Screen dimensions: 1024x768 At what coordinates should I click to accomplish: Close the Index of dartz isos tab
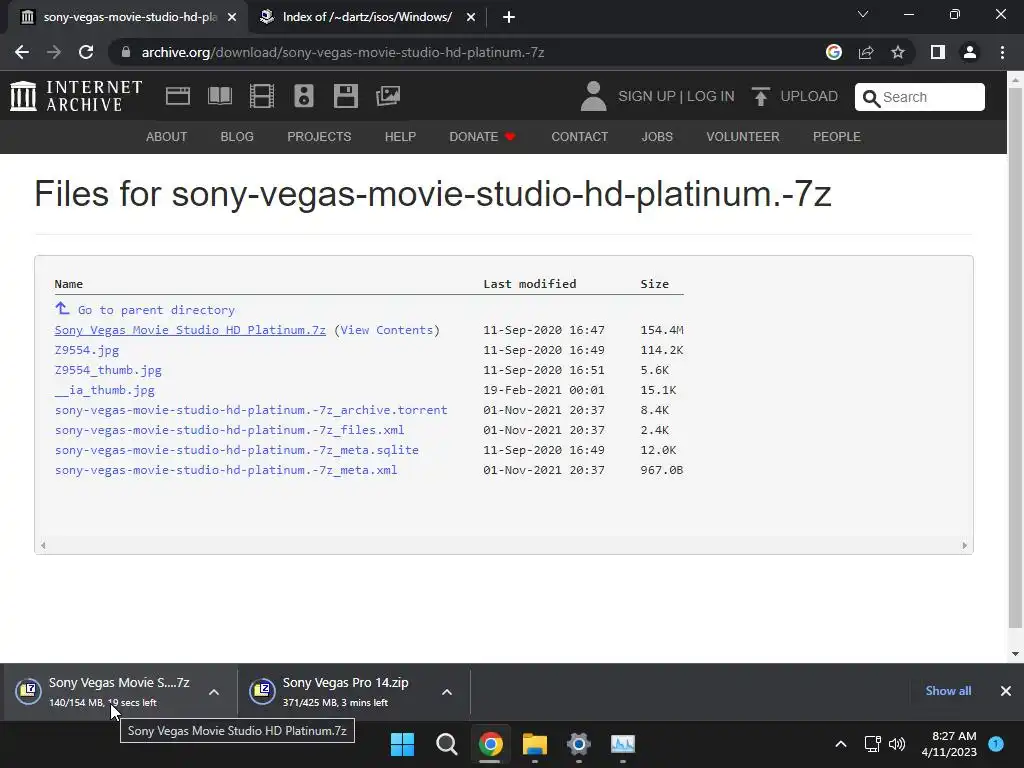[x=471, y=17]
